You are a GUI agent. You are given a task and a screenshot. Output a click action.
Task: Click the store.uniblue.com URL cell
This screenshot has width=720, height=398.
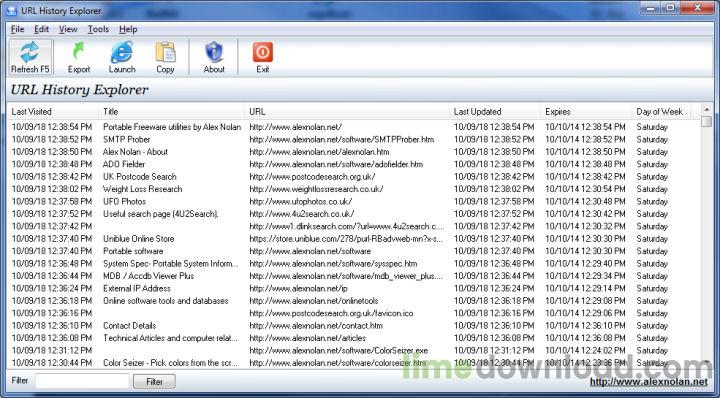pos(346,239)
